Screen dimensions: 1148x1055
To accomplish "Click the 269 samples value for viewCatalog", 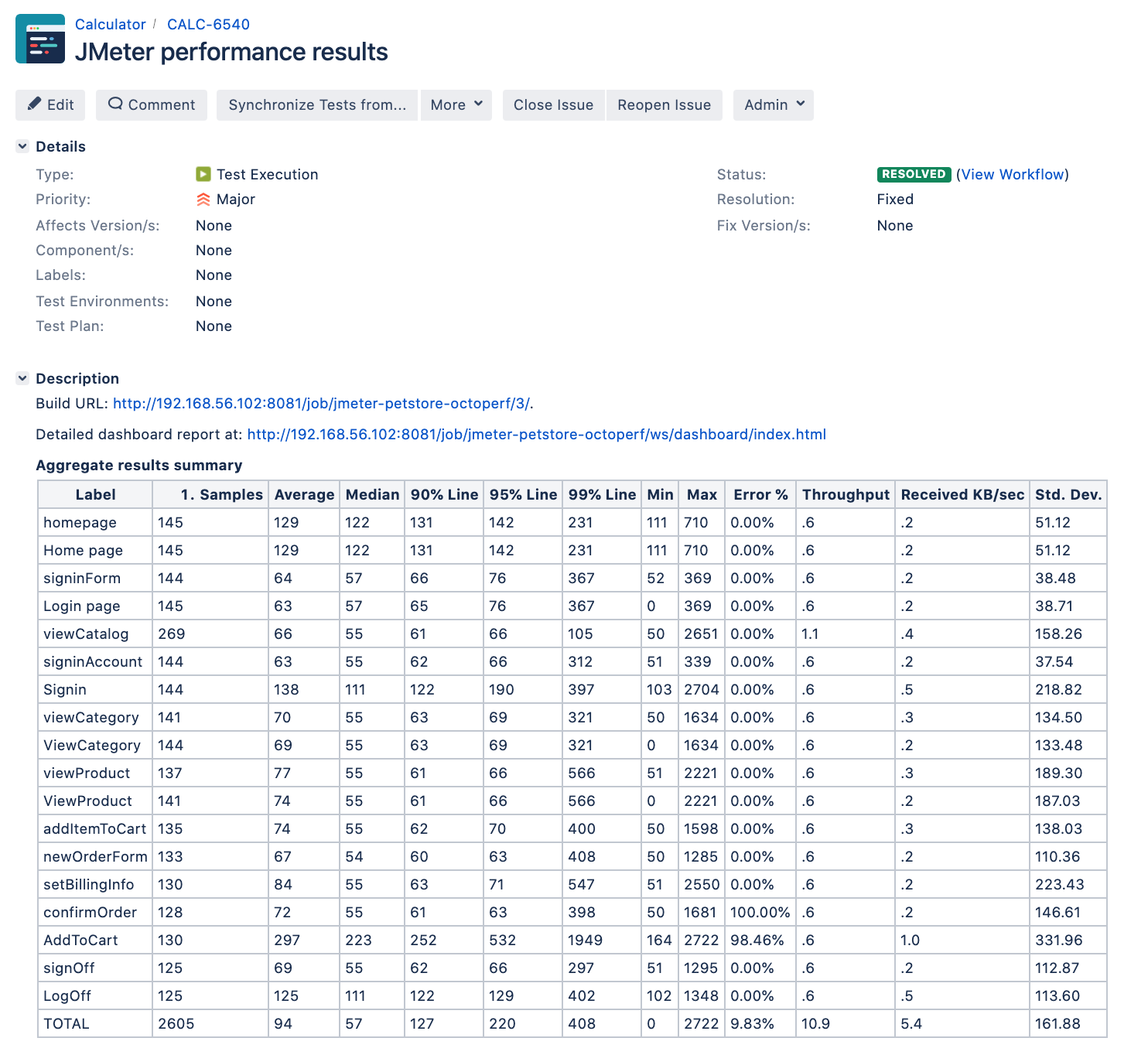I will (x=210, y=634).
